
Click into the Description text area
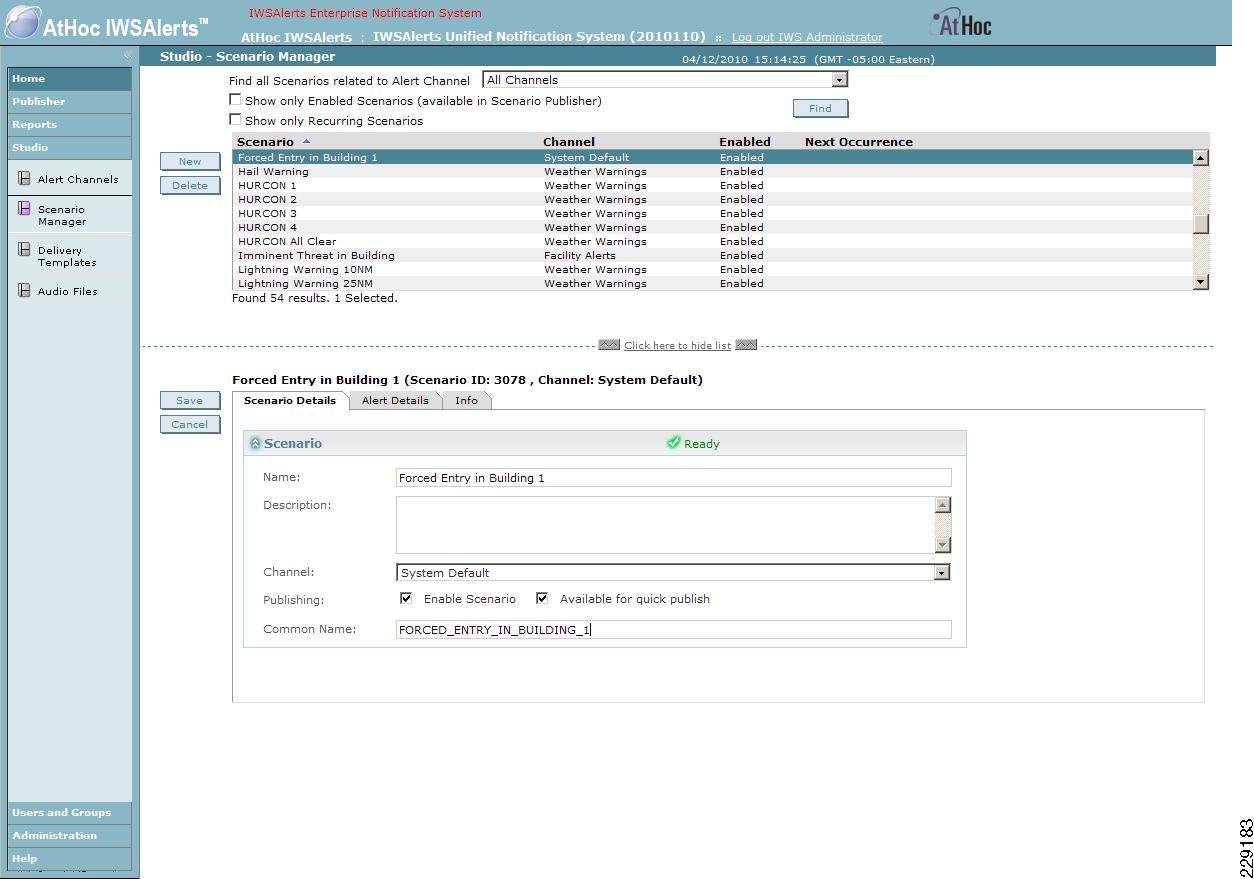pos(665,525)
